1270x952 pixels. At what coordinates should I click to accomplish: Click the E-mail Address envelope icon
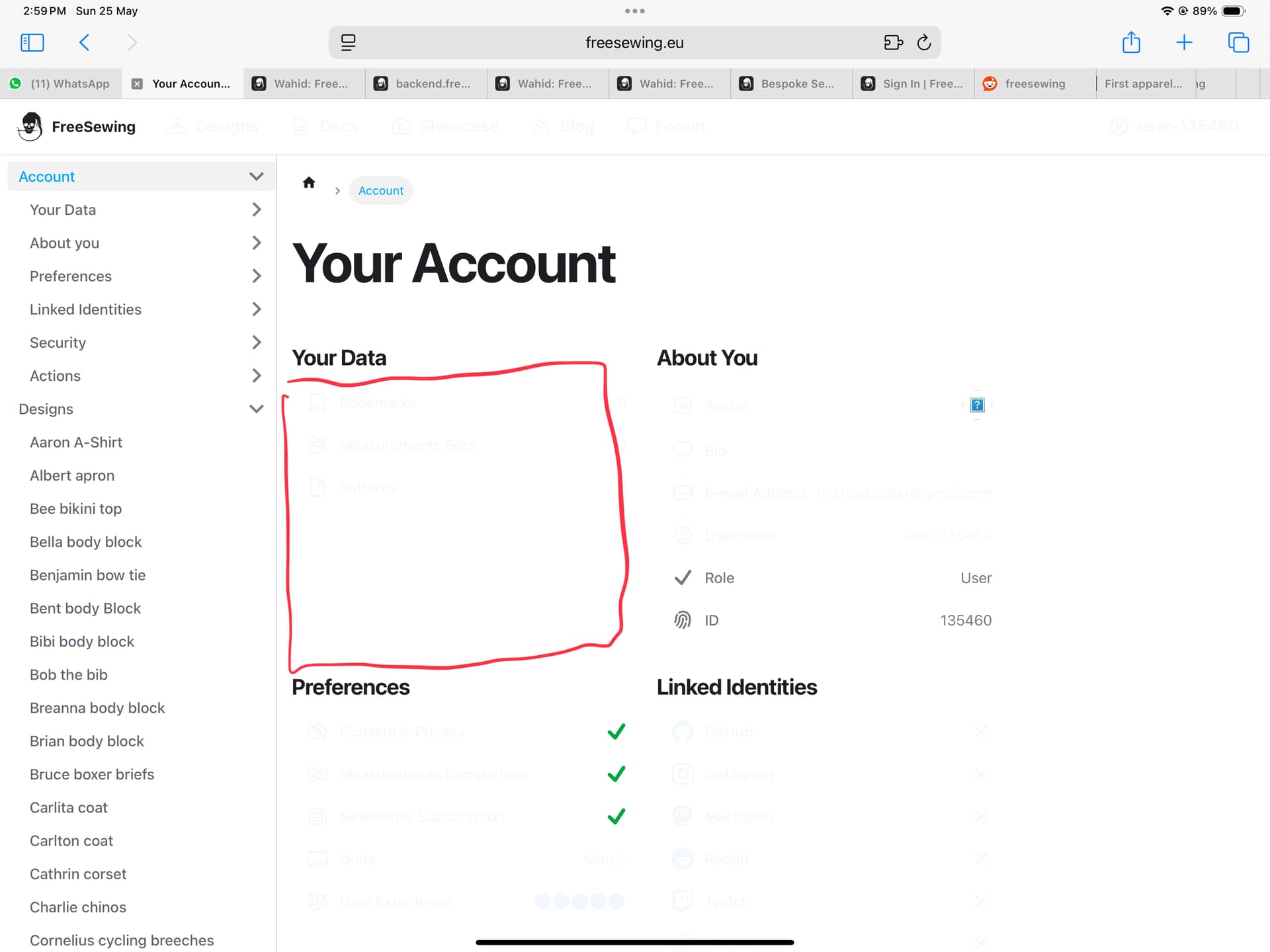(x=682, y=493)
